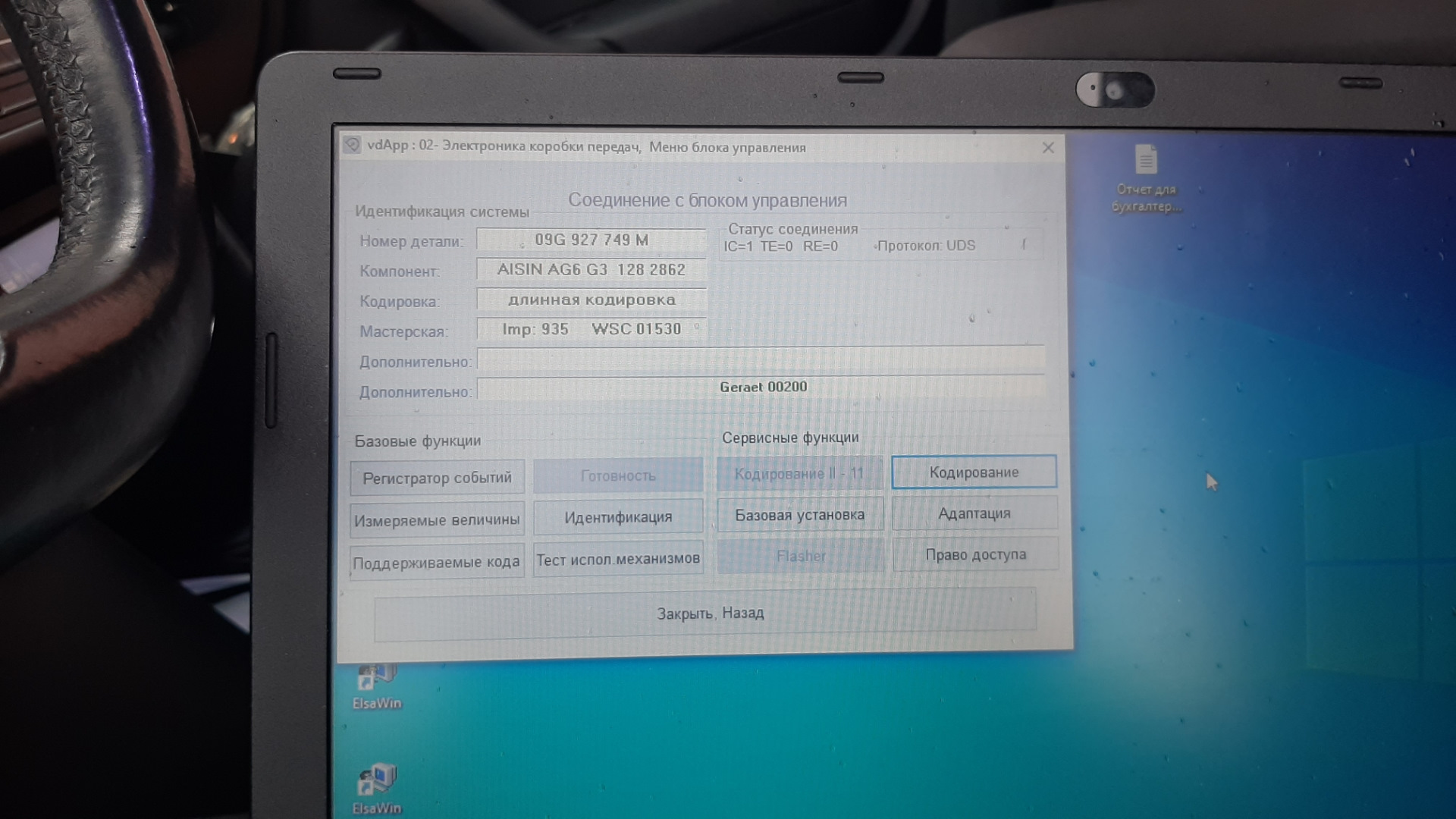This screenshot has width=1456, height=819.
Task: Open the Кодирование function
Action: tap(974, 472)
